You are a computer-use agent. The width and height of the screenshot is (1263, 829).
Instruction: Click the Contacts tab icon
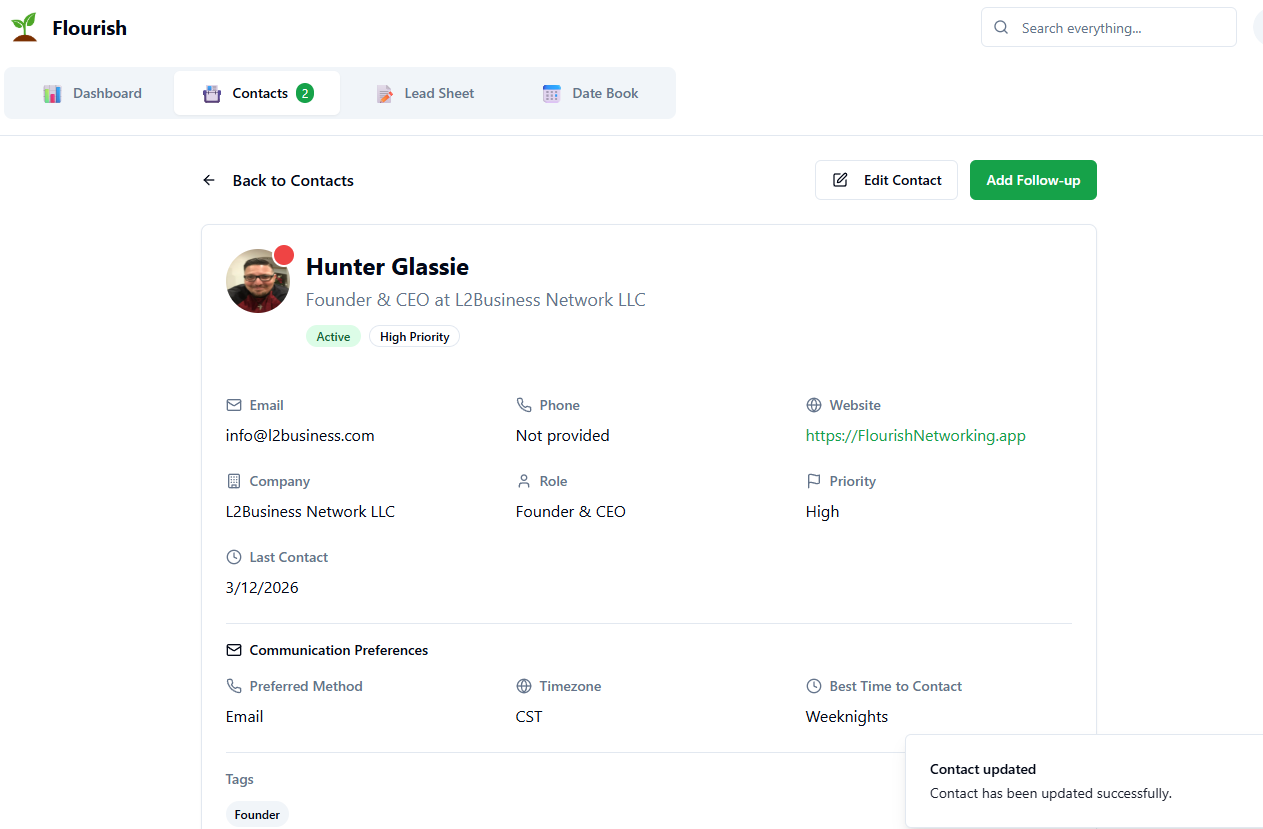(x=212, y=94)
